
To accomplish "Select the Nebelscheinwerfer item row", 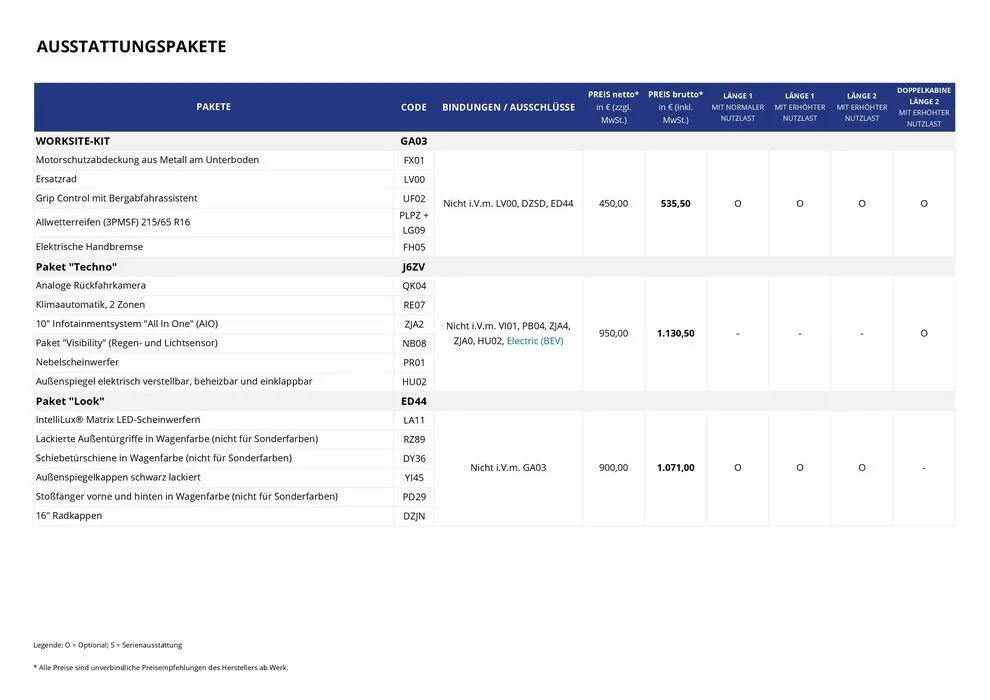I will point(77,362).
